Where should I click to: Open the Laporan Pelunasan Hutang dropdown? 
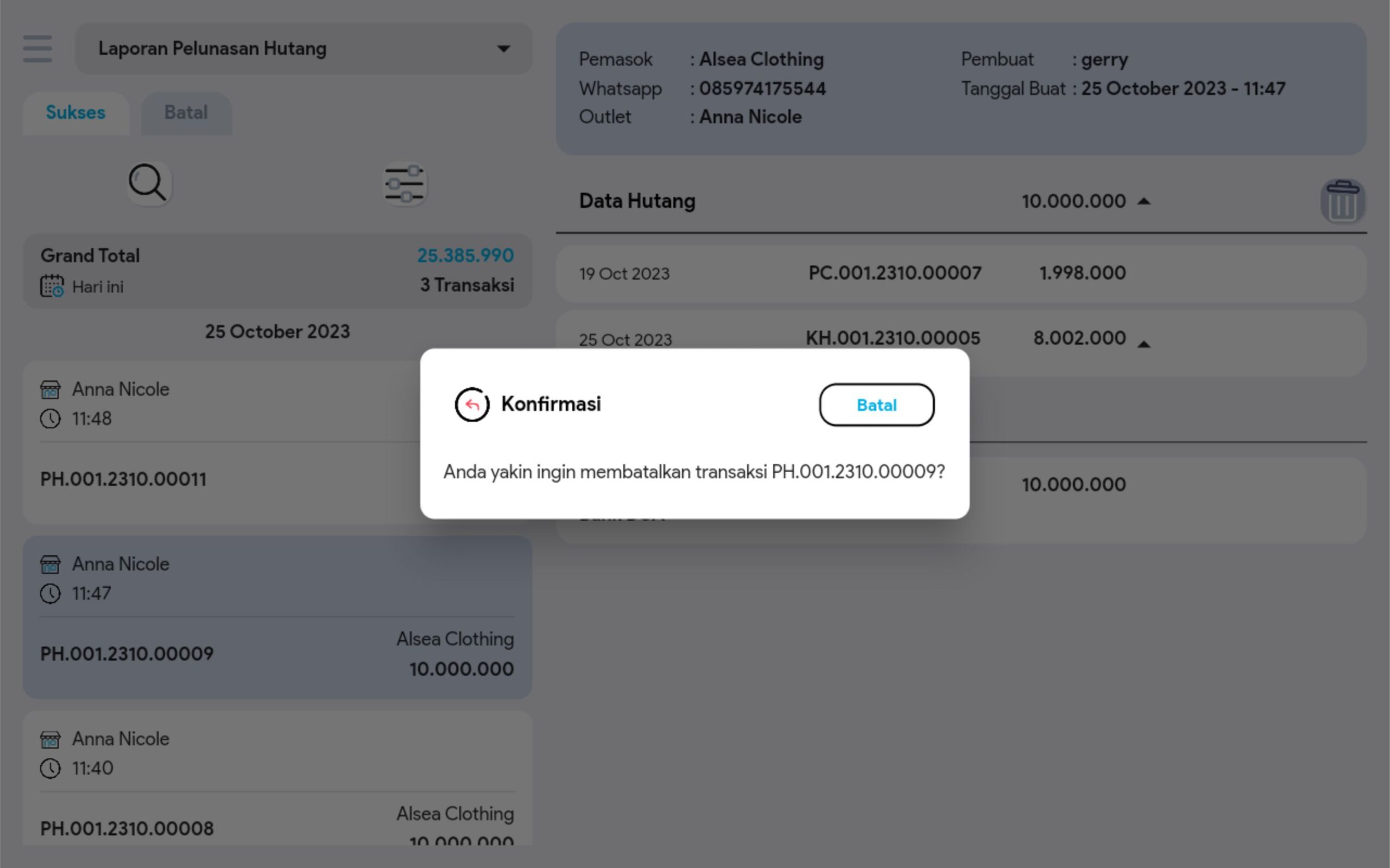click(304, 49)
